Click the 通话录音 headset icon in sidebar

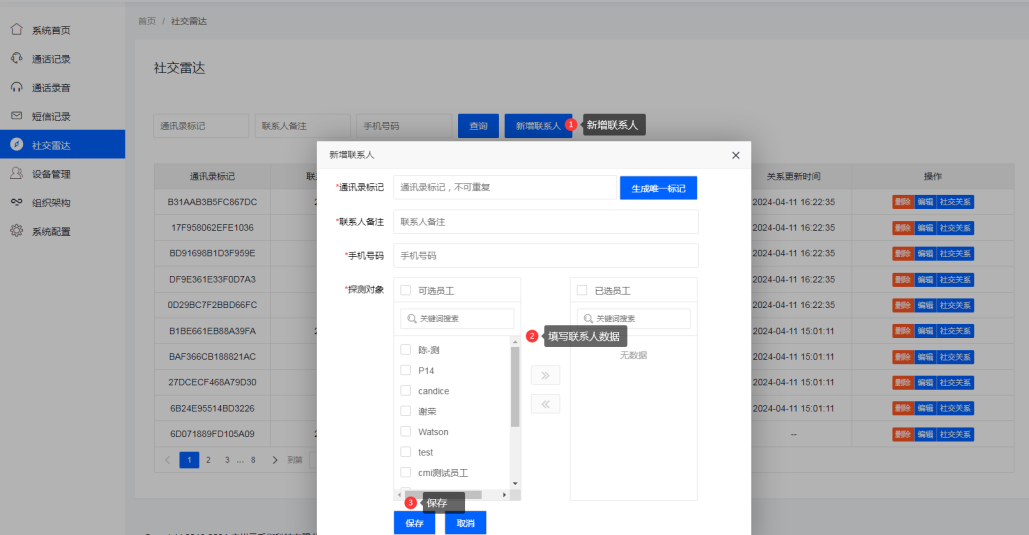tap(17, 87)
